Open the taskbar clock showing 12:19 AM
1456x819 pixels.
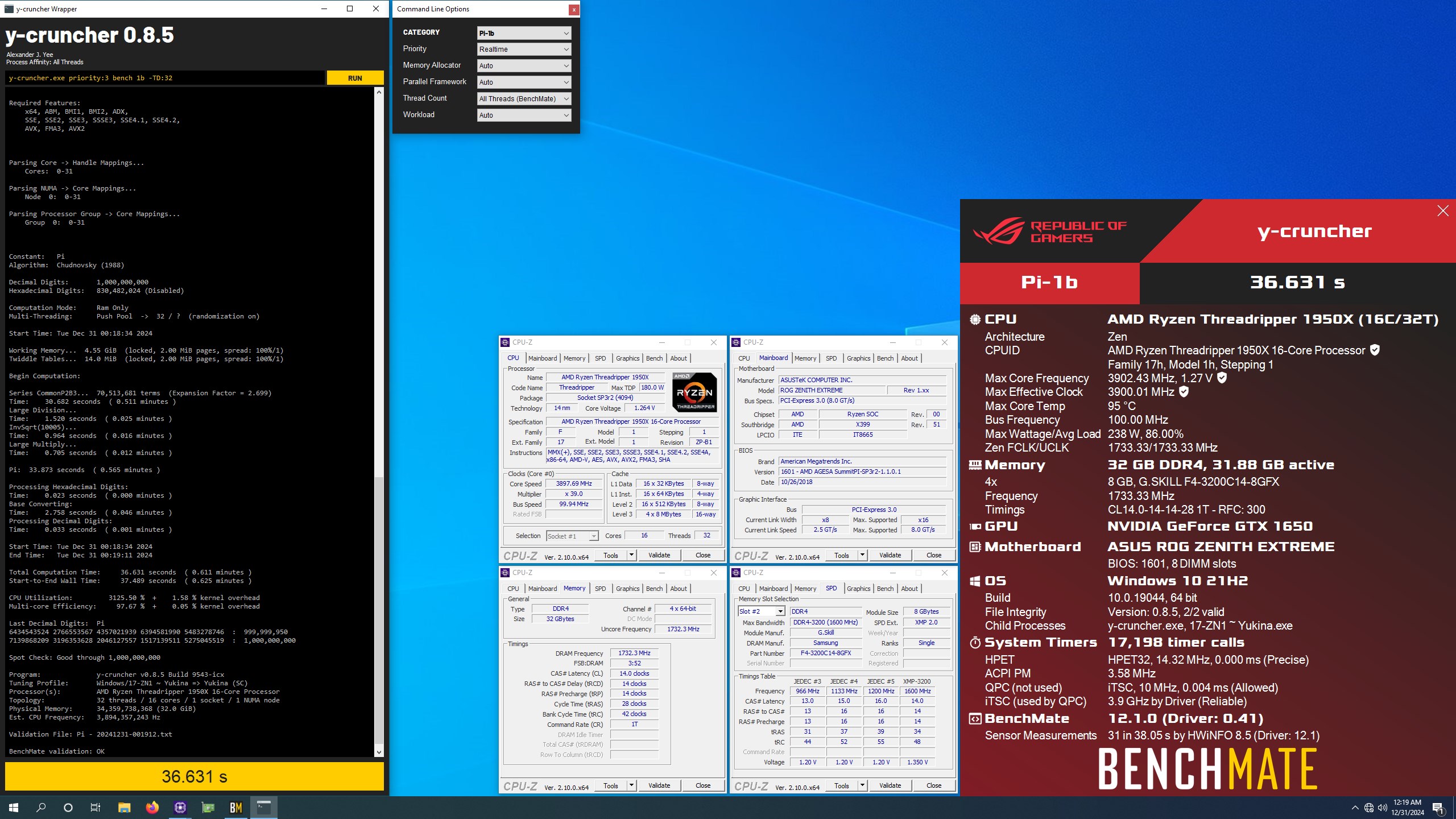[x=1408, y=808]
